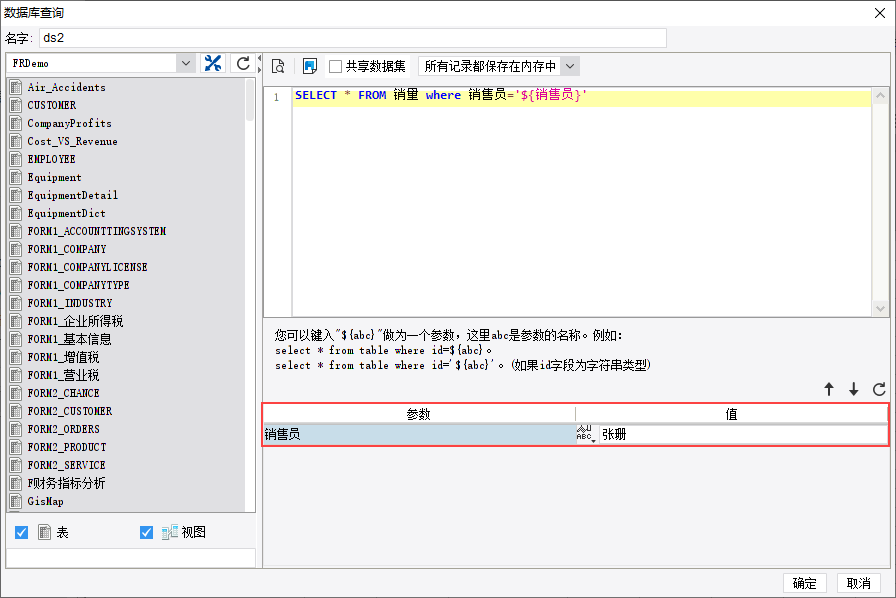Select the FORM2_SERVICE table
The height and width of the screenshot is (598, 896).
66,465
